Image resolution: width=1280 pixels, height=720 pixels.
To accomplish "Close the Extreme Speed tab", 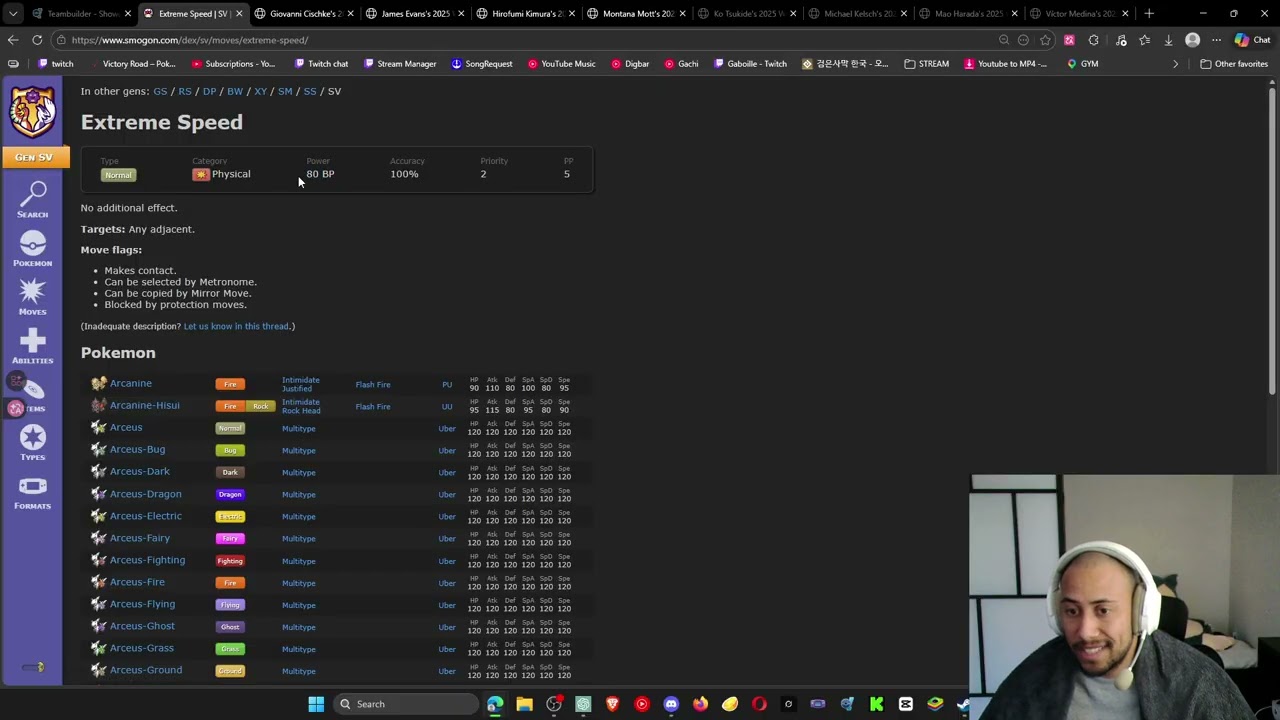I will point(239,14).
